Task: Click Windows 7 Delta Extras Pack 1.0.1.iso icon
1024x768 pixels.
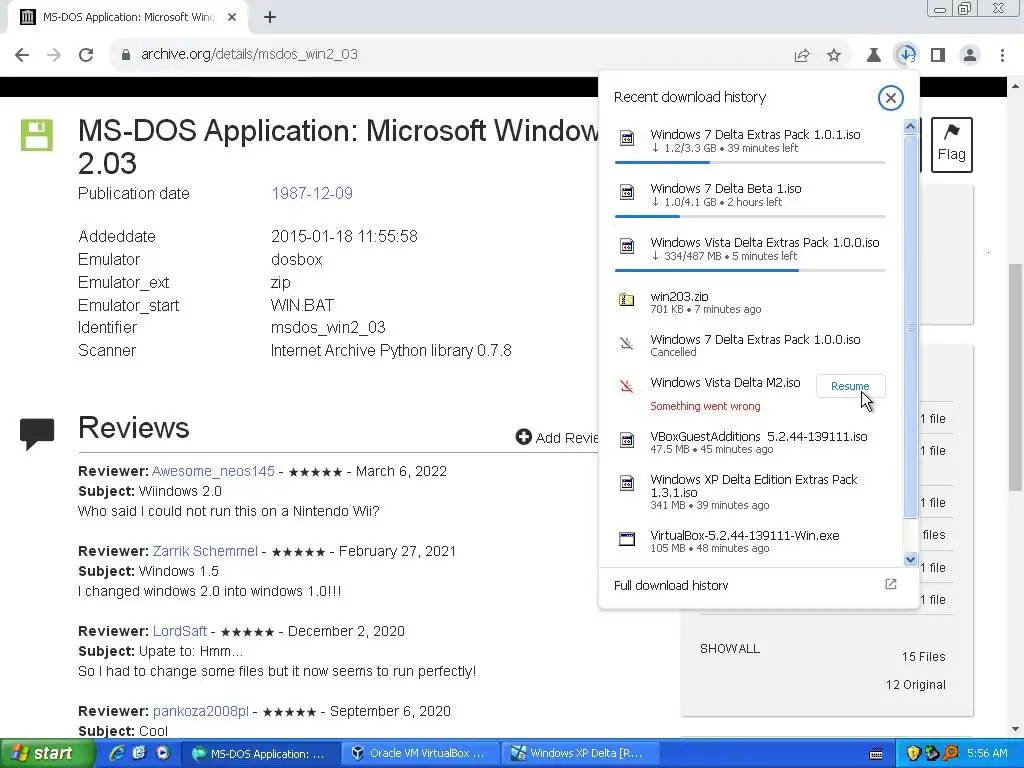Action: [x=626, y=138]
